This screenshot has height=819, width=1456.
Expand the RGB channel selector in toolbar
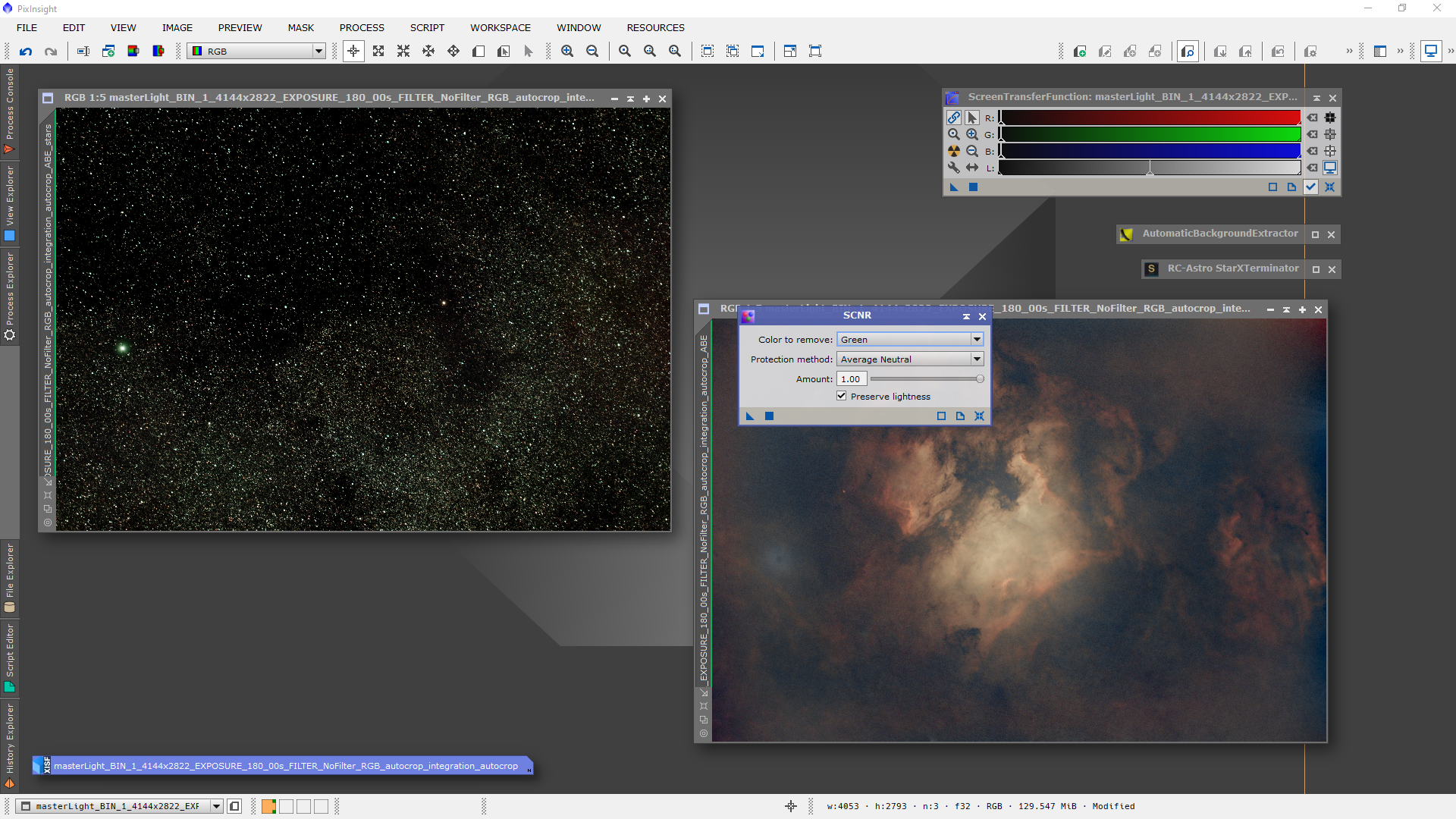(x=318, y=52)
